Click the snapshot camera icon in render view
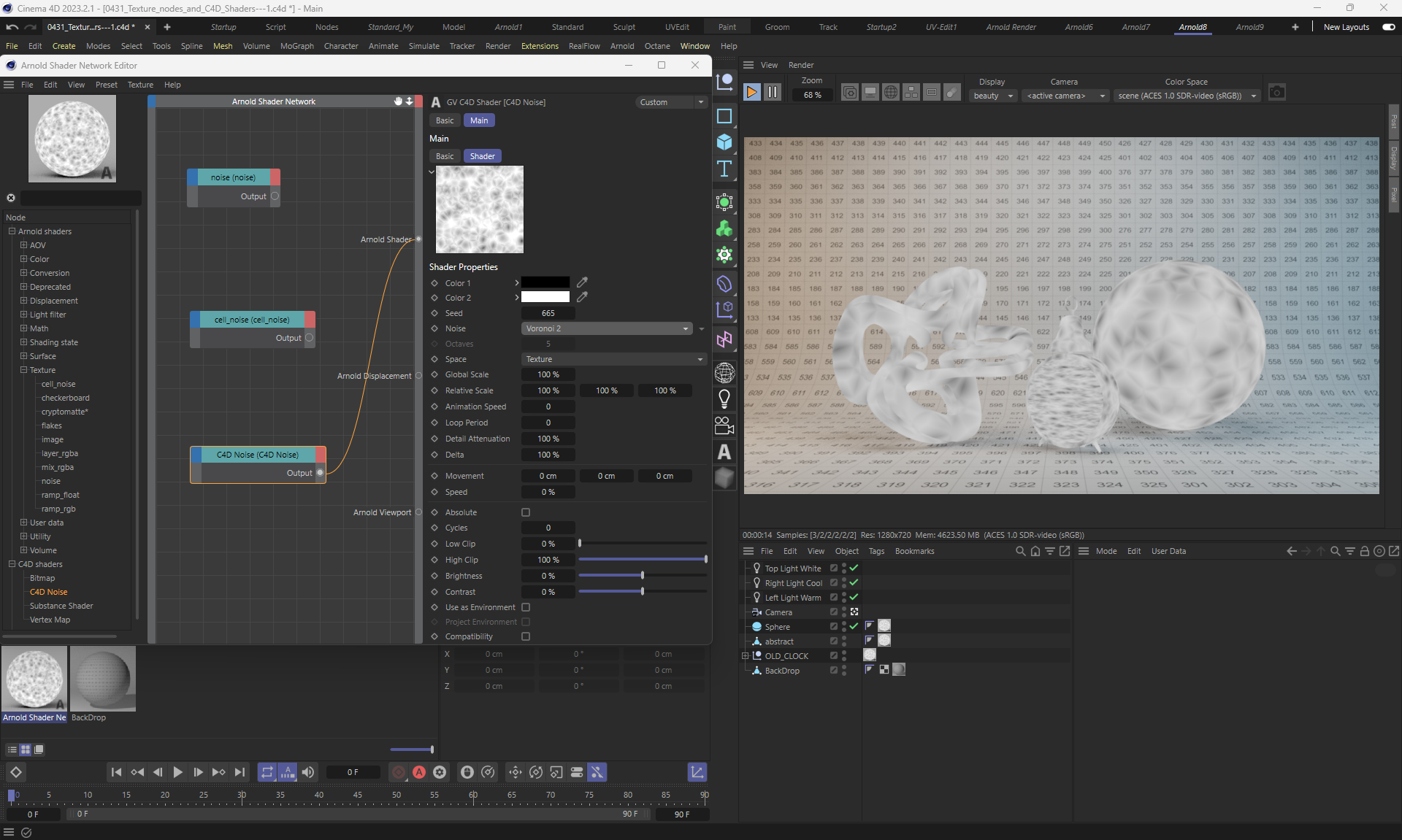 pyautogui.click(x=1276, y=93)
